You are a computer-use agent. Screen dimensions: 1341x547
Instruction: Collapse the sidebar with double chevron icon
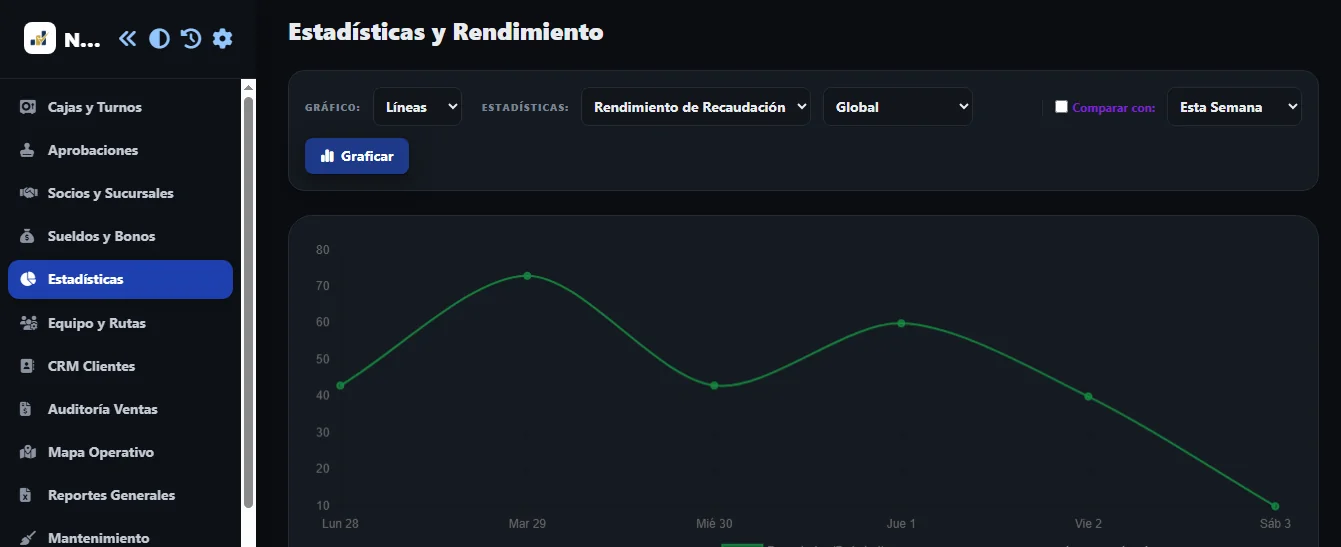(x=127, y=39)
